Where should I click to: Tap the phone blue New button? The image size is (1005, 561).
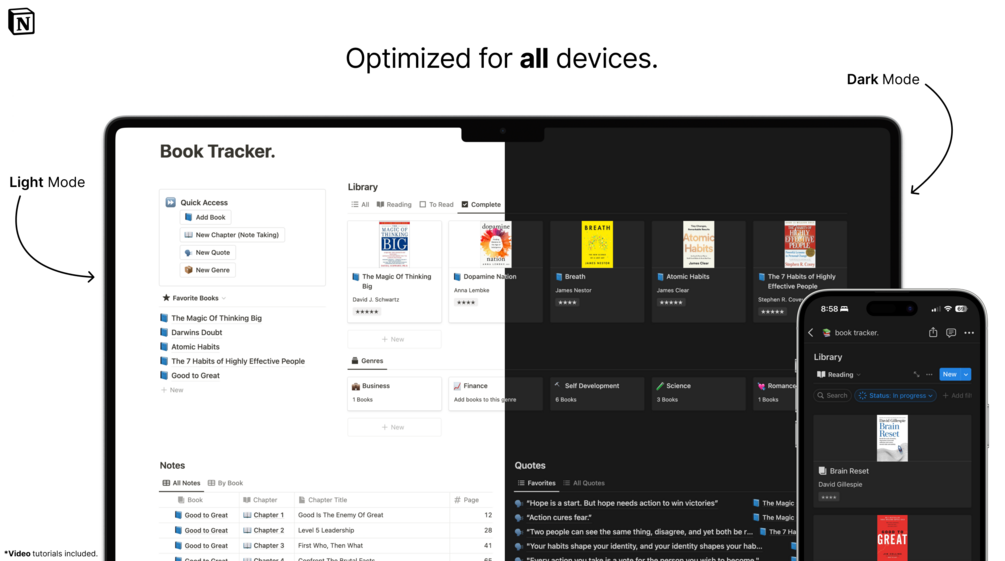[x=949, y=374]
